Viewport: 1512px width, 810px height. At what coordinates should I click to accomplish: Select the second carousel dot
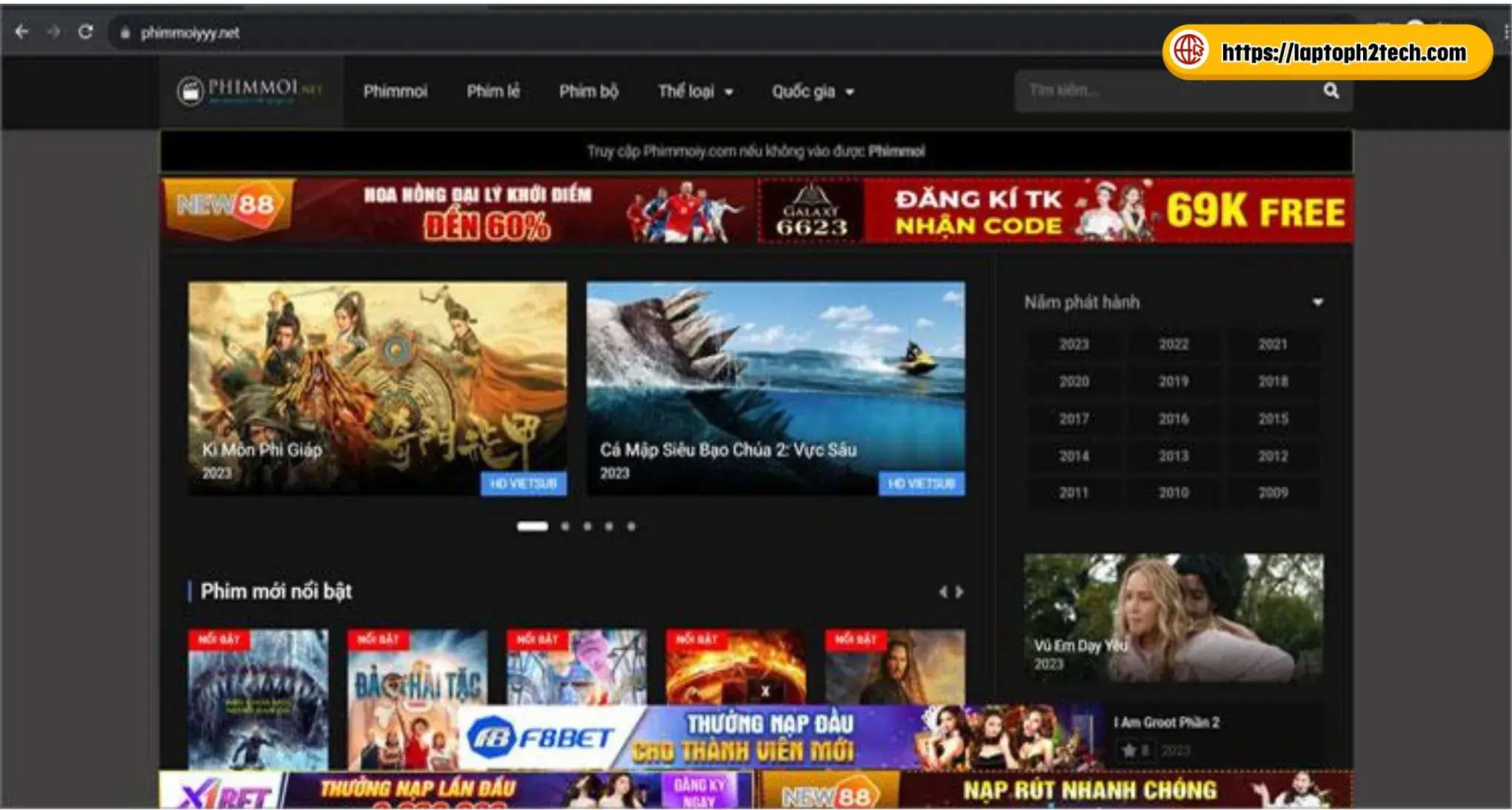[x=565, y=526]
